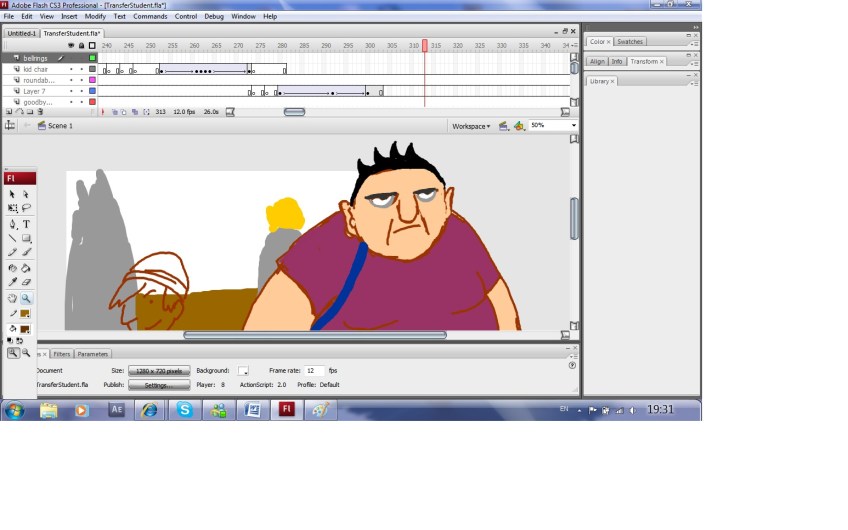Toggle visibility of kid chair layer

(x=71, y=69)
